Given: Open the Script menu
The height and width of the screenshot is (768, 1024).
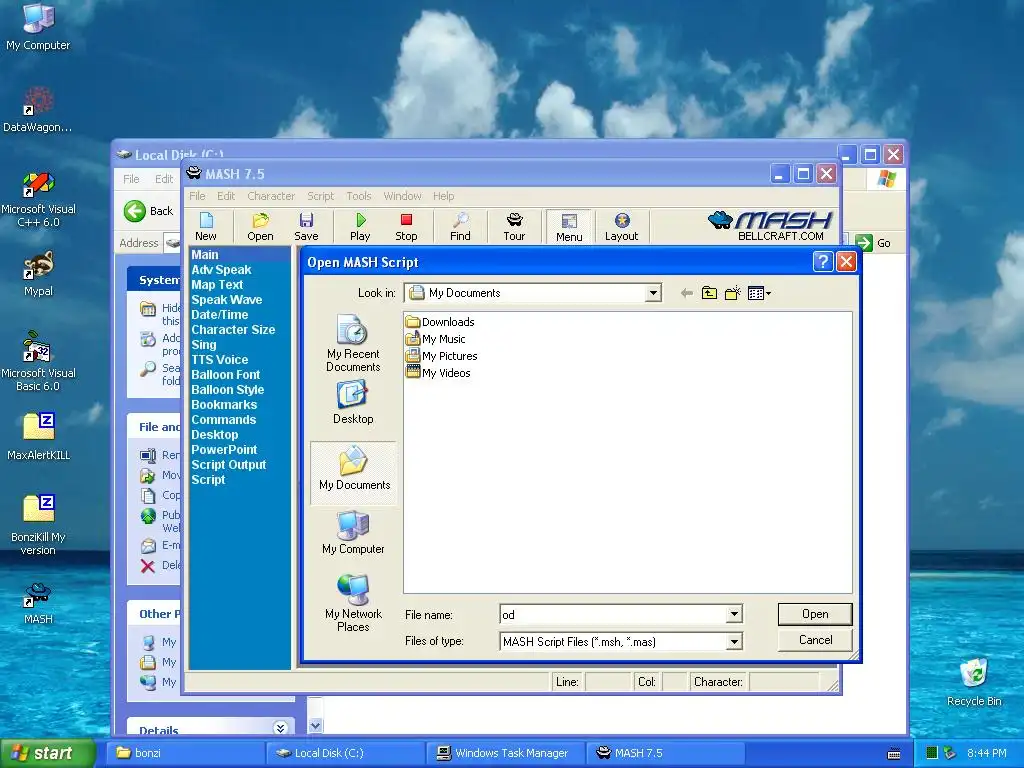Looking at the screenshot, I should [321, 196].
